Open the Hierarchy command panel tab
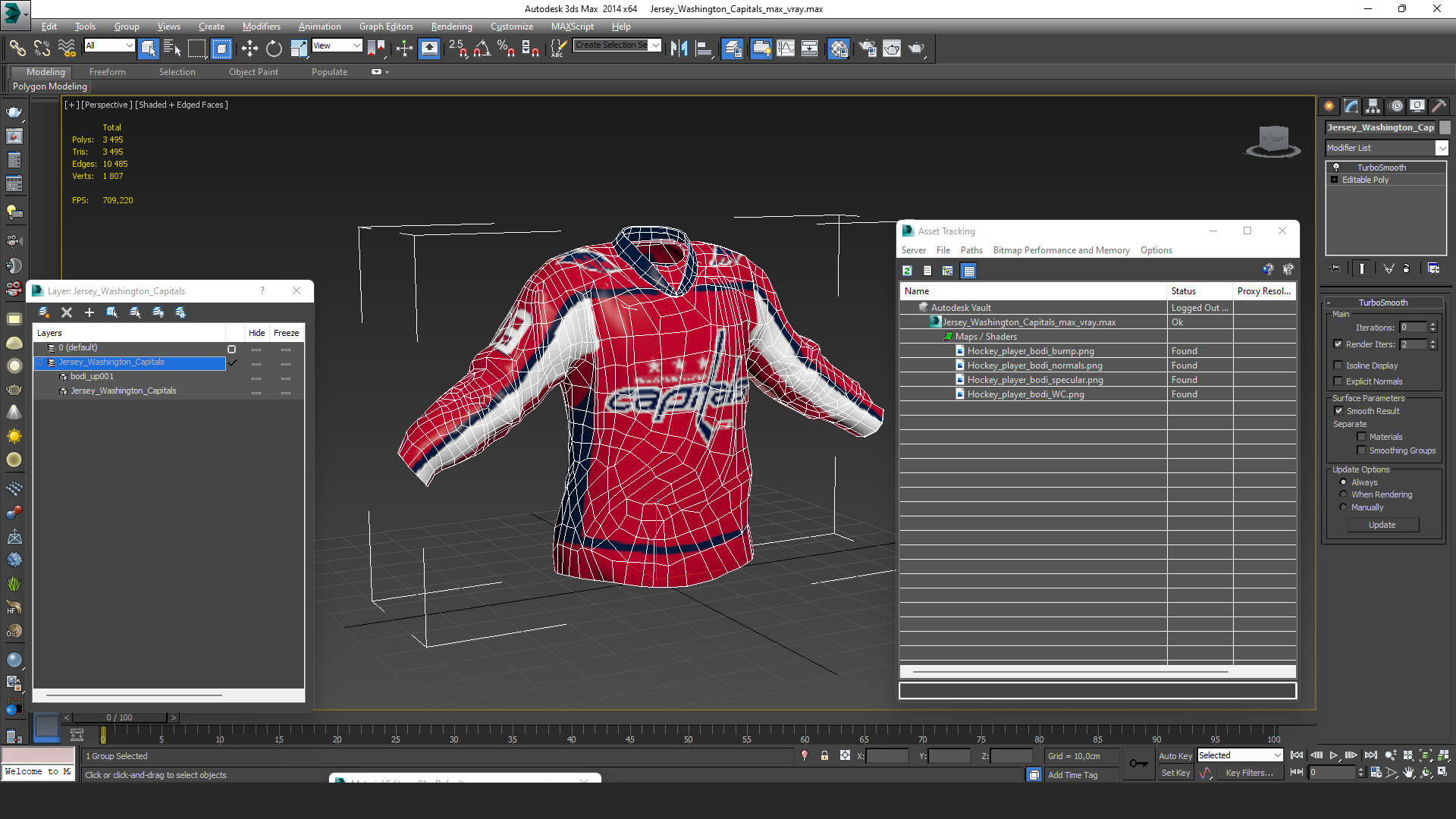Viewport: 1456px width, 819px height. click(x=1373, y=106)
